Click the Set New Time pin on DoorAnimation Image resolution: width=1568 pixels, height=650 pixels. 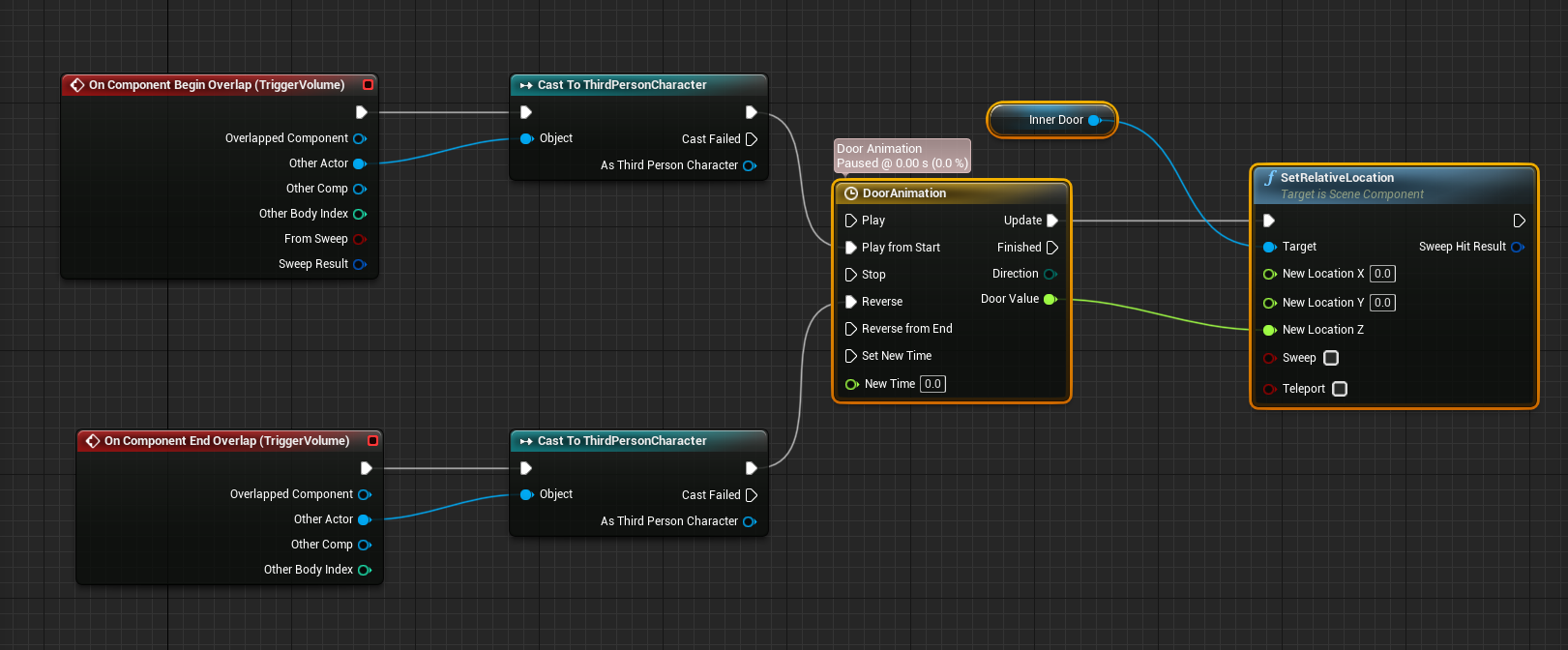point(851,356)
